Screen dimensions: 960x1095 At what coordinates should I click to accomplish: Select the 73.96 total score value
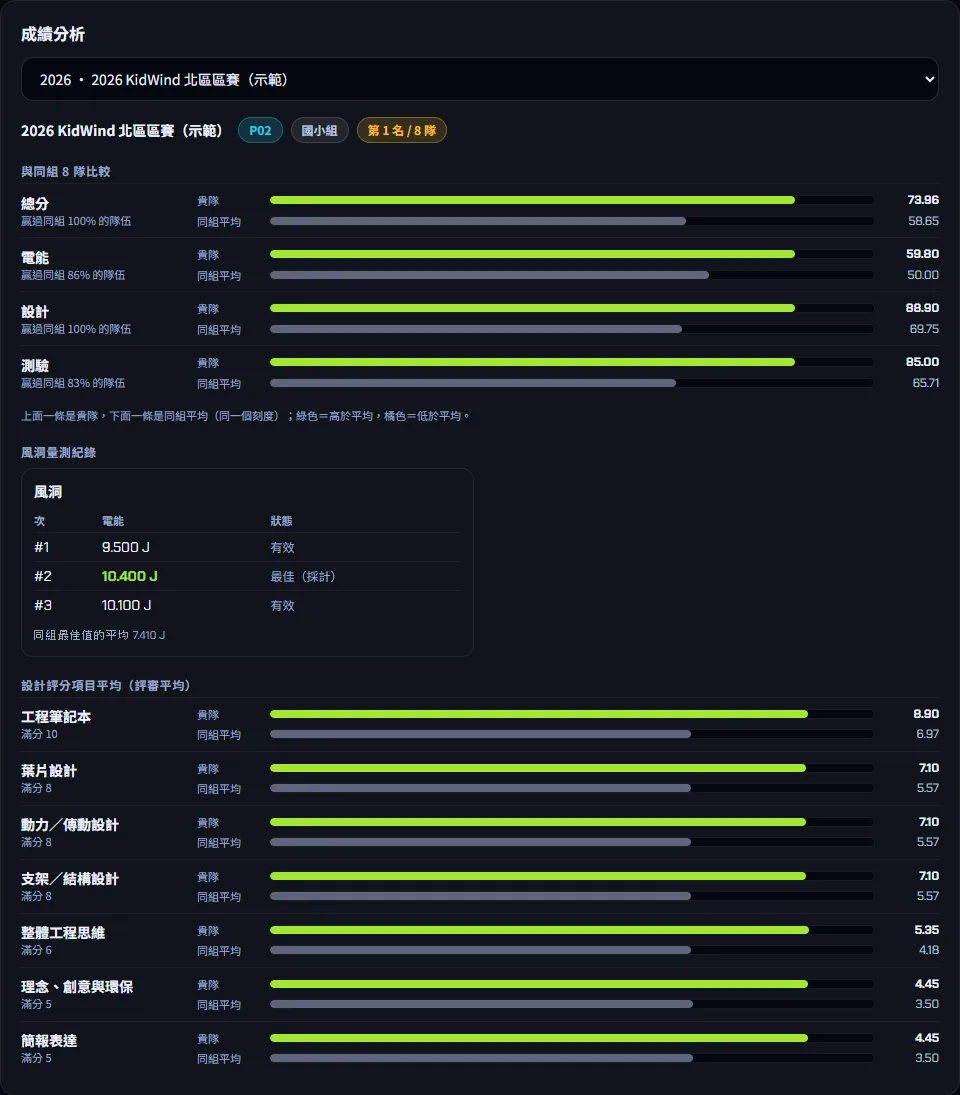coord(922,200)
